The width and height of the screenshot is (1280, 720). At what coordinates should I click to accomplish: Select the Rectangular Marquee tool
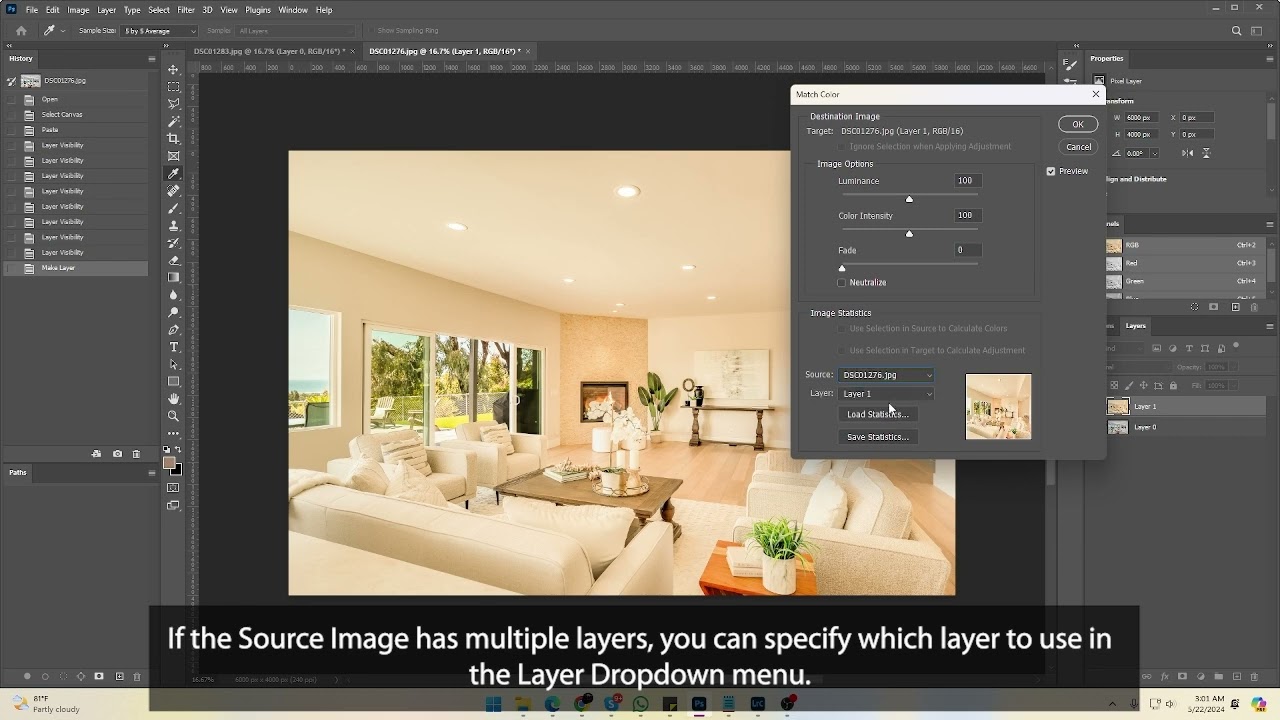pos(174,86)
